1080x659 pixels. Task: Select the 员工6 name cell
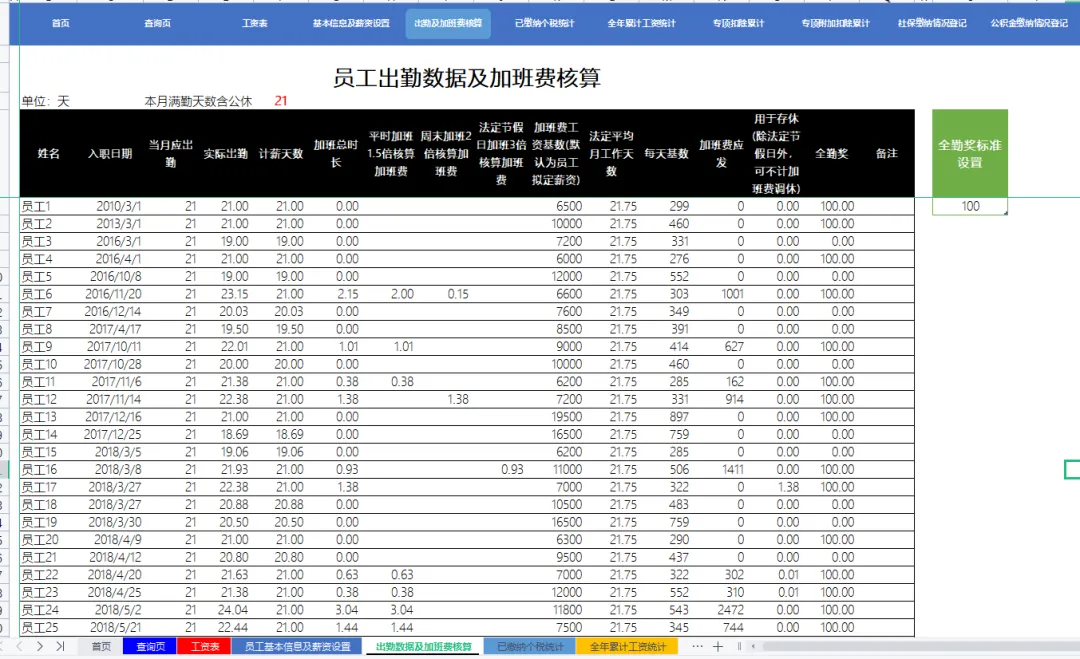pos(48,294)
